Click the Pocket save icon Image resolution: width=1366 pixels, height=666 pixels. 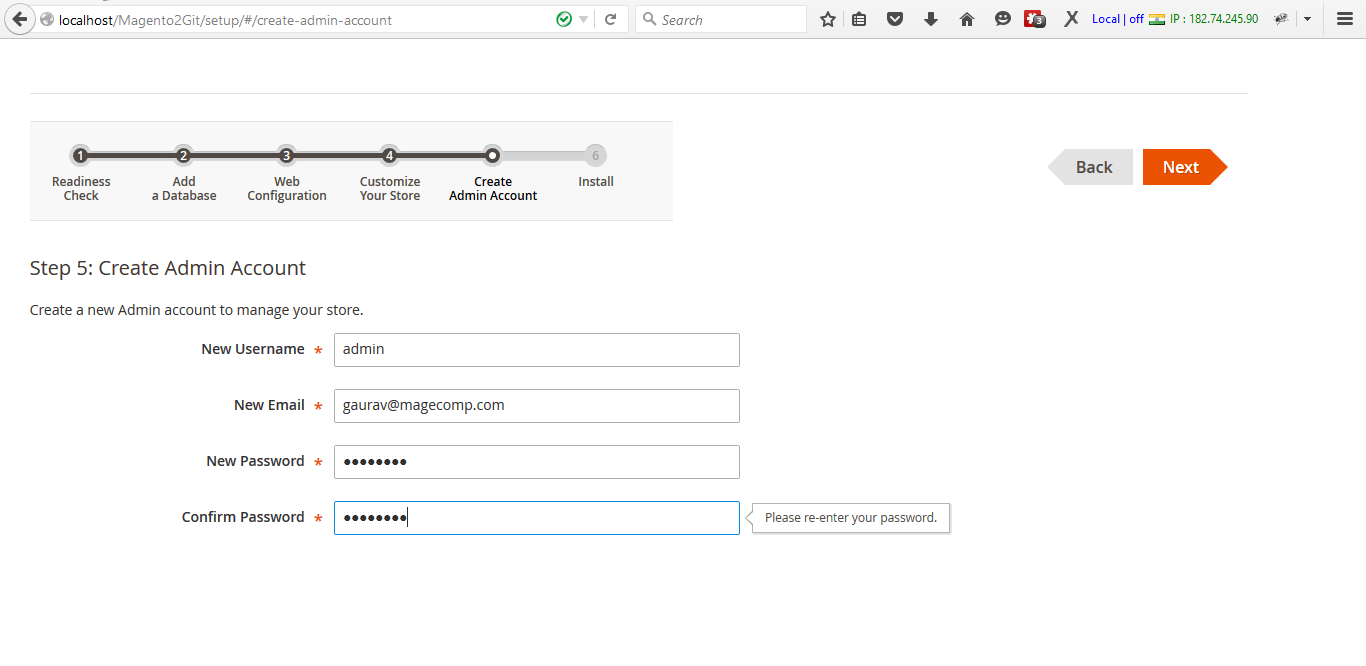click(x=895, y=19)
